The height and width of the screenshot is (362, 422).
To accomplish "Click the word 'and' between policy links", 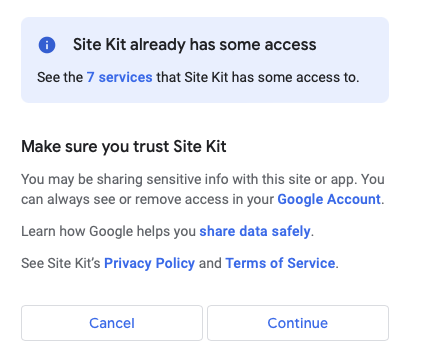I will click(x=210, y=263).
